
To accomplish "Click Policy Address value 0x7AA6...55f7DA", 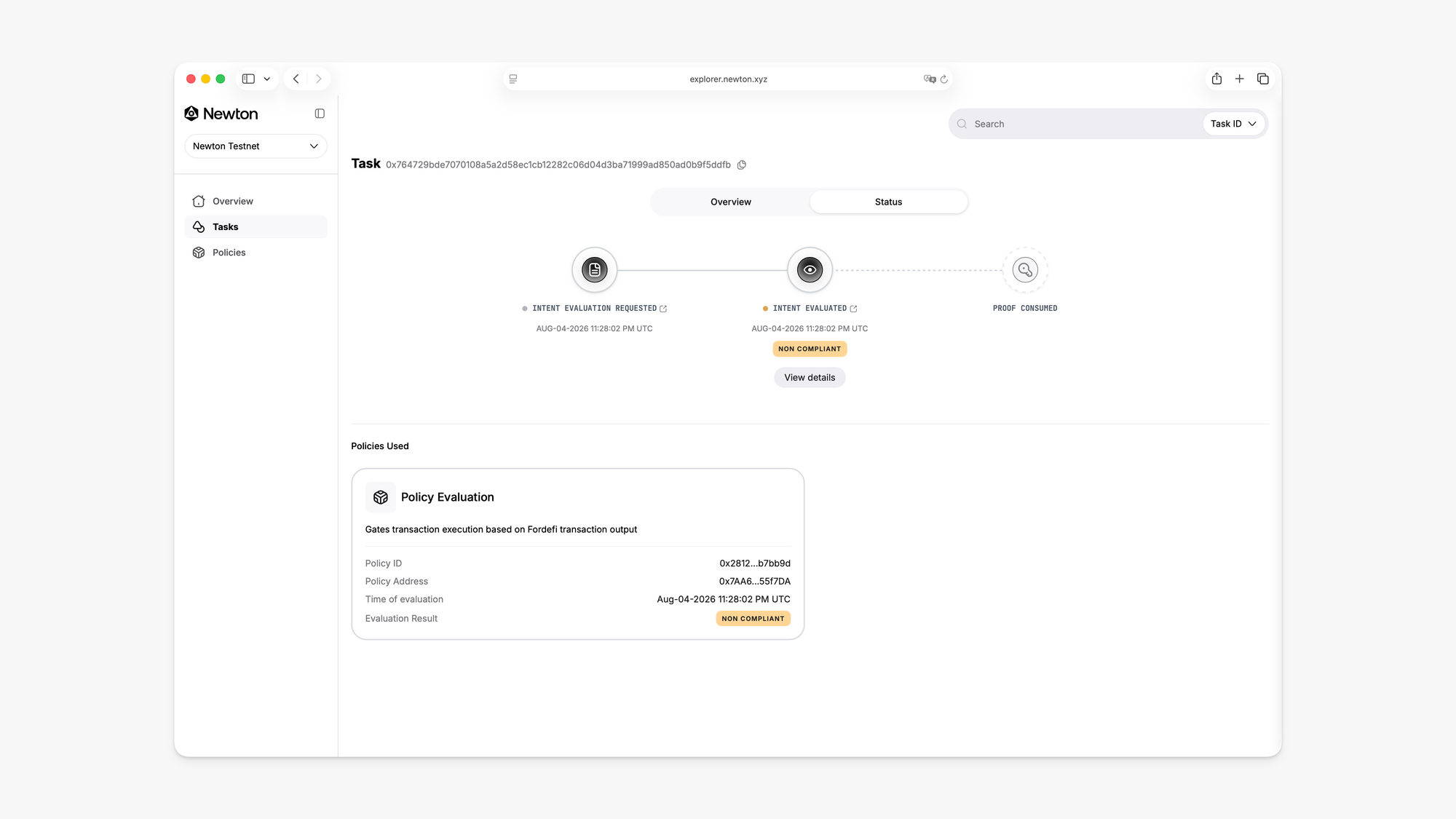I will point(755,582).
